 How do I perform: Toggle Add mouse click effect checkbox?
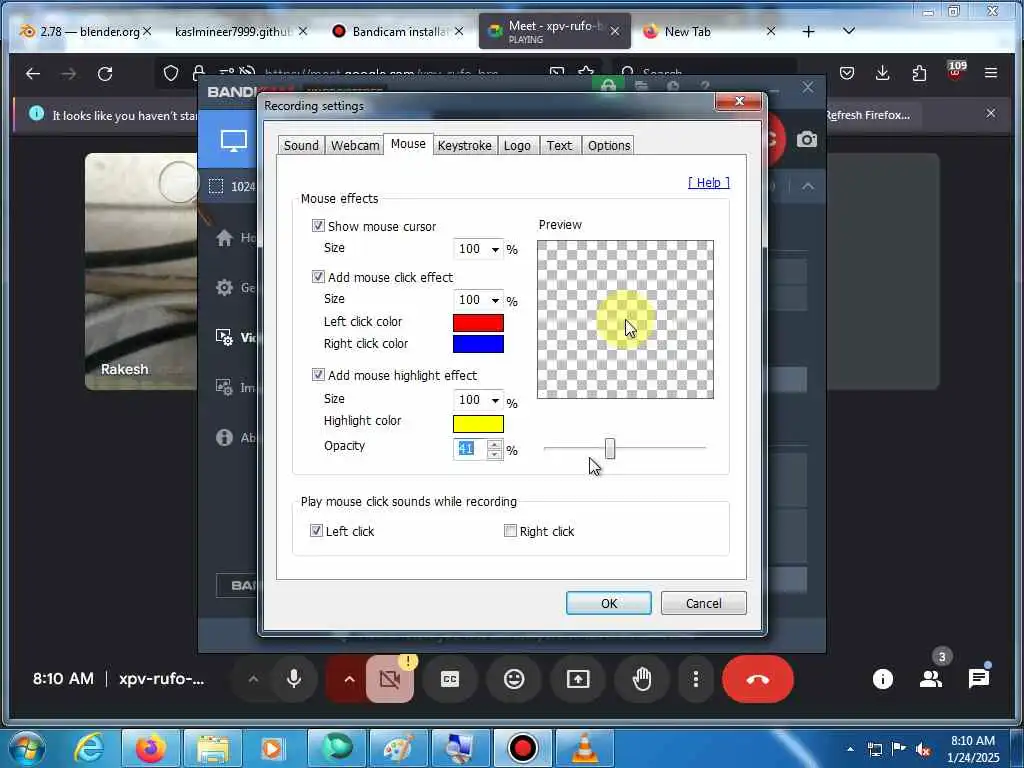(318, 277)
